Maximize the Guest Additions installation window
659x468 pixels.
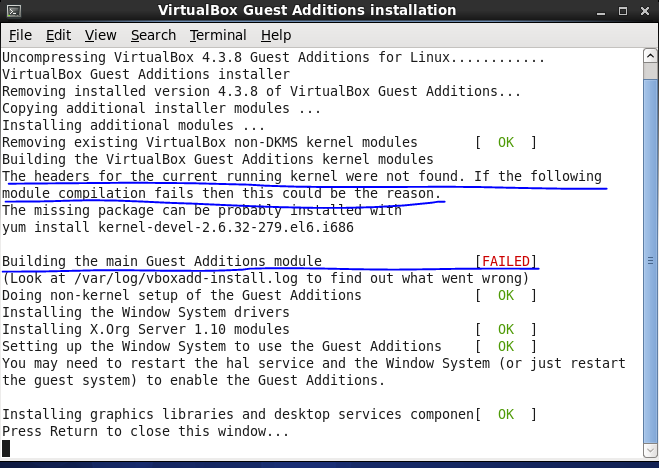pos(623,11)
